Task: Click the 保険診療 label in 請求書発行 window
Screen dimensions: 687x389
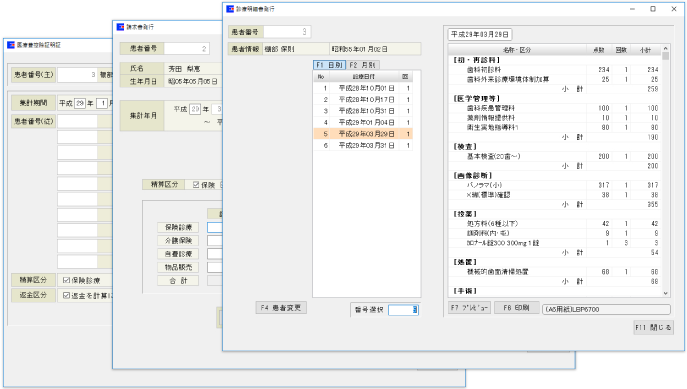Action: (178, 227)
